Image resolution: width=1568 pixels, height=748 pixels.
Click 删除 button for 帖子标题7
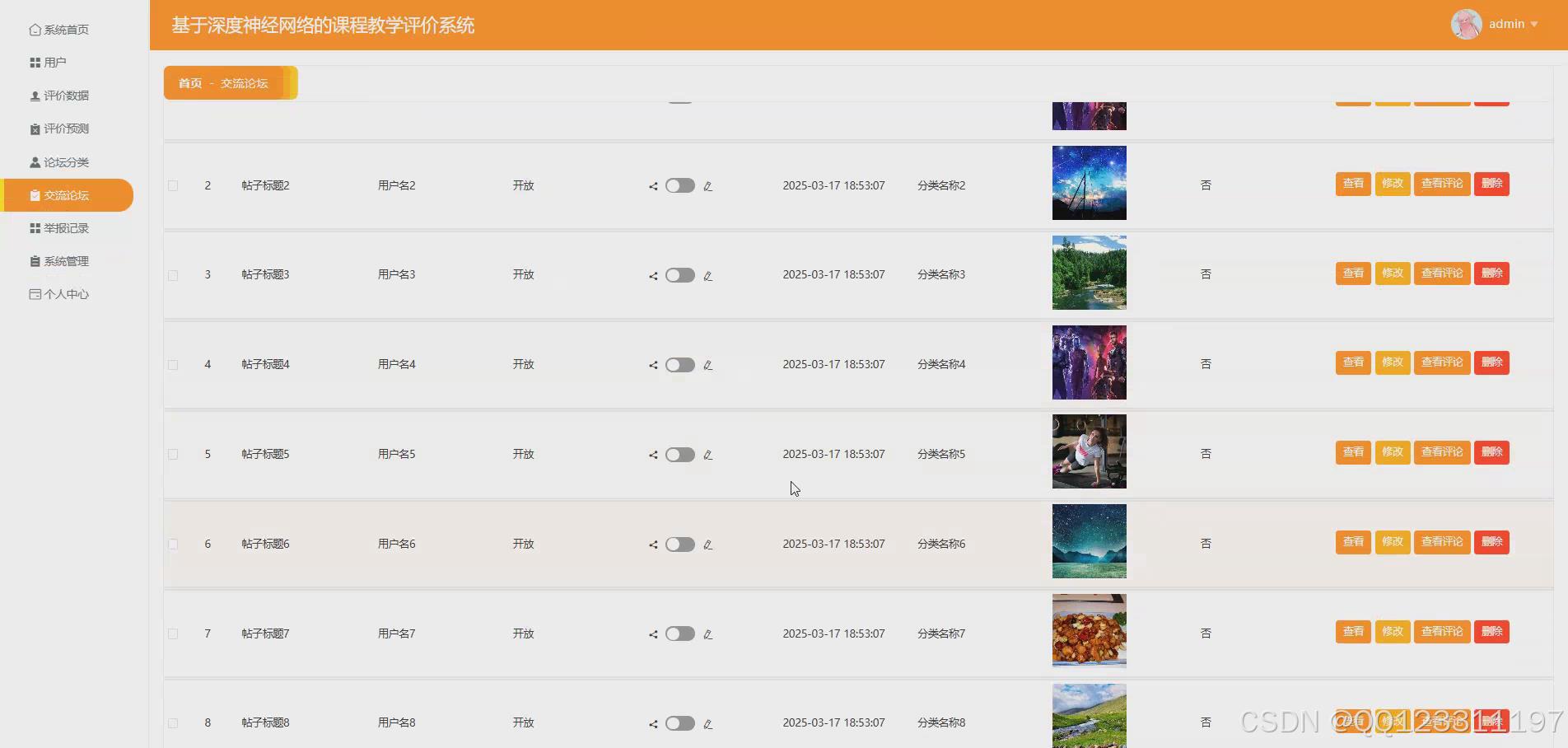coord(1491,632)
